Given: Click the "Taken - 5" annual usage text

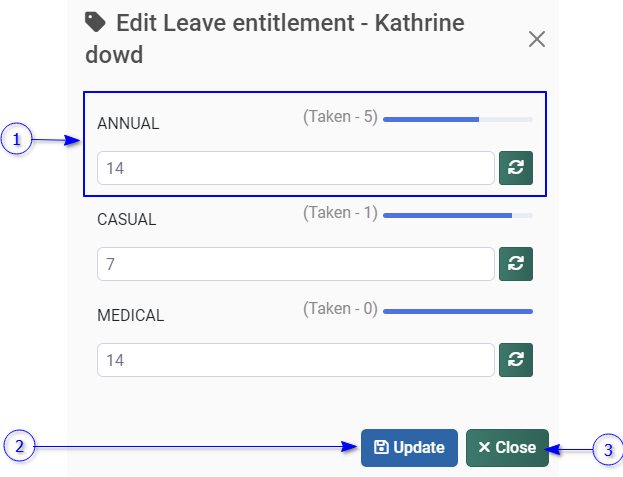Looking at the screenshot, I should point(340,117).
